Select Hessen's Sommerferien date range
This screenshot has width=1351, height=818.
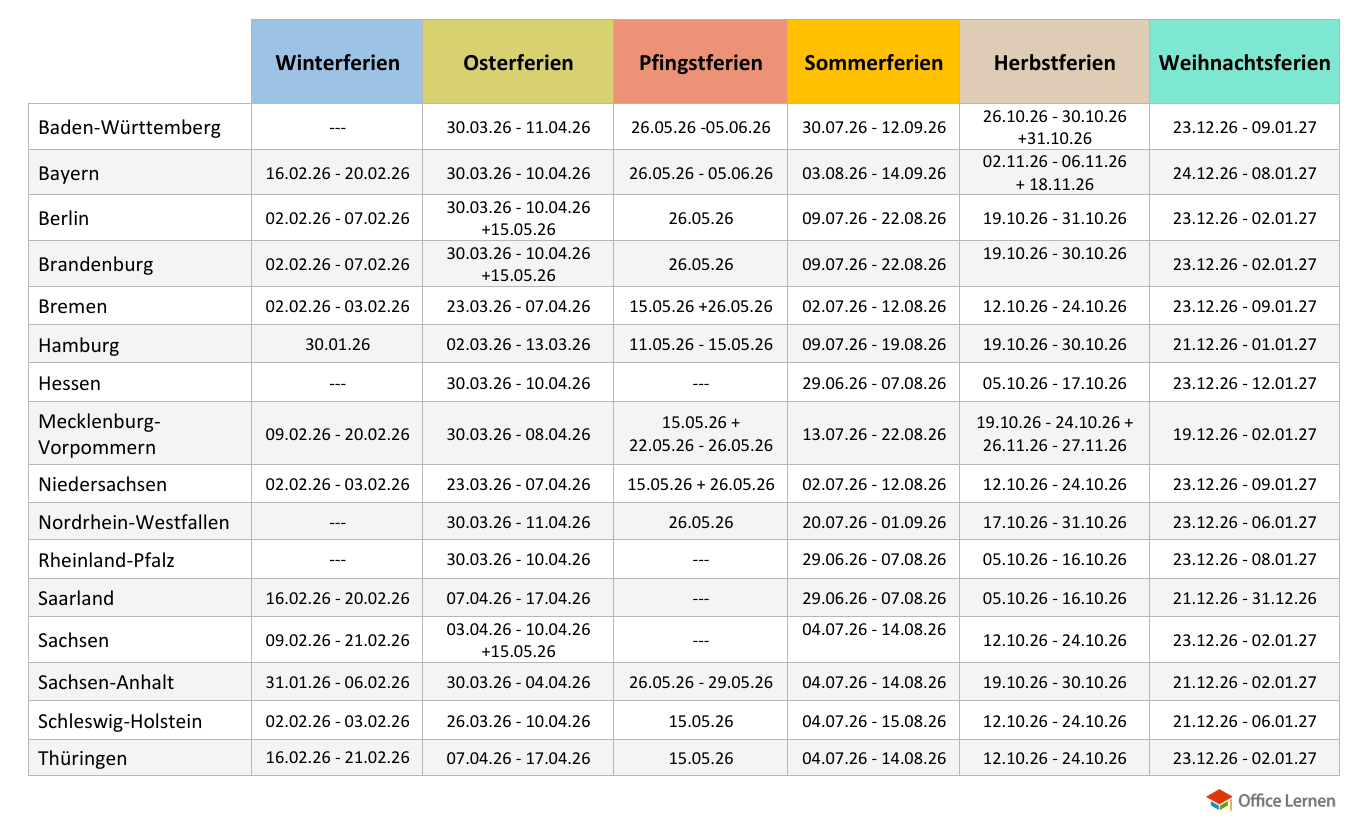pyautogui.click(x=873, y=383)
